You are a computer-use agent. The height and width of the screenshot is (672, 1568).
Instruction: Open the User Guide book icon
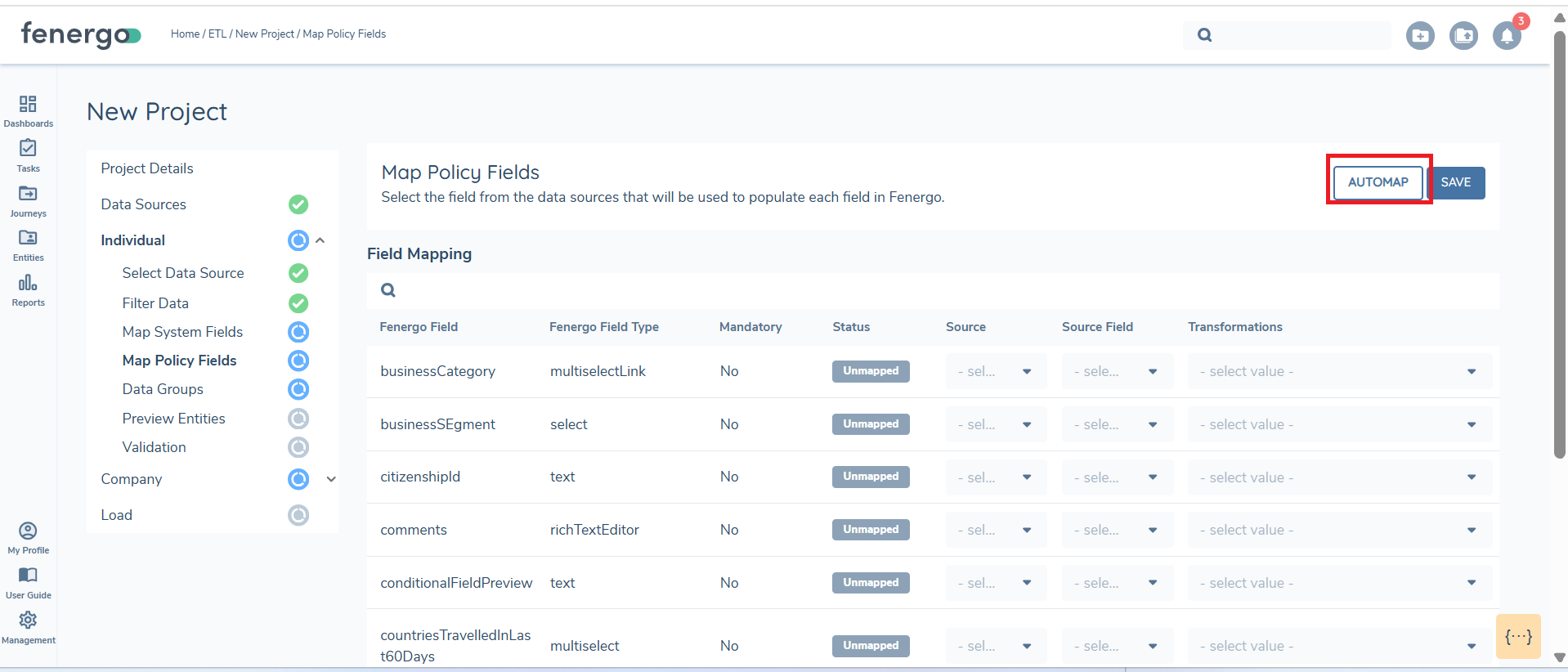28,576
